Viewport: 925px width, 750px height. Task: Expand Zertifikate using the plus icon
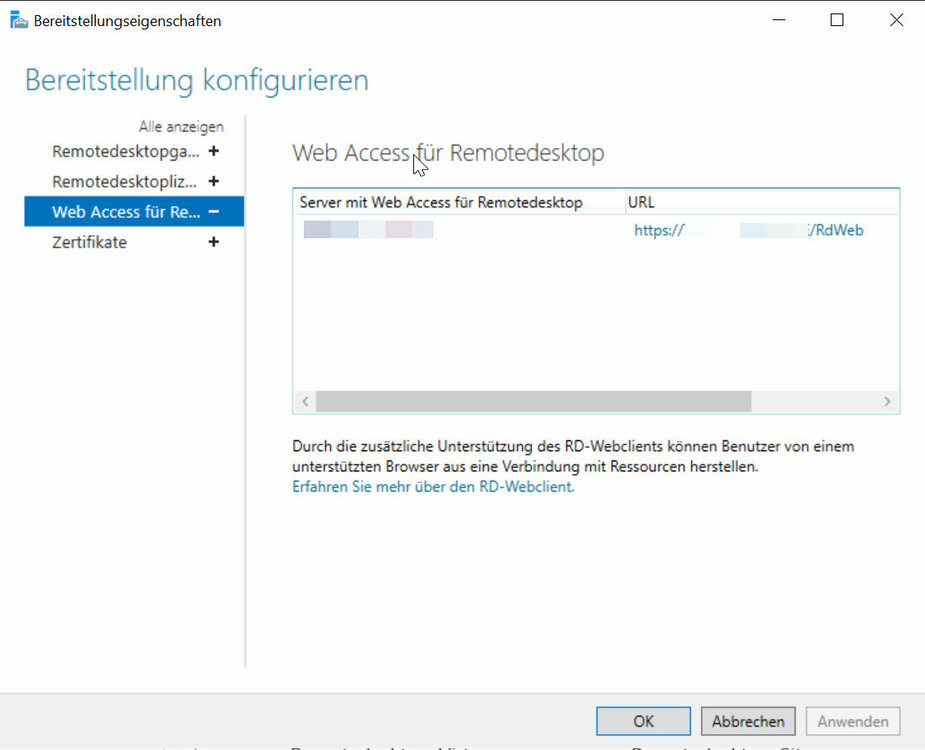[213, 242]
